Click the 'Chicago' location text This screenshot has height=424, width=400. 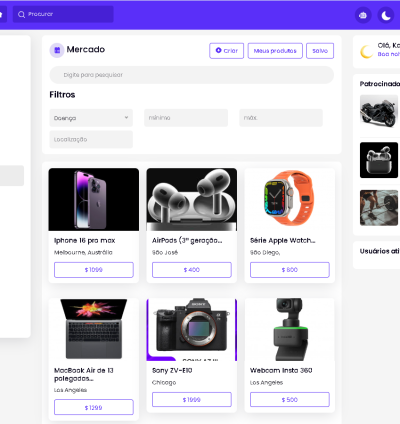click(x=164, y=382)
